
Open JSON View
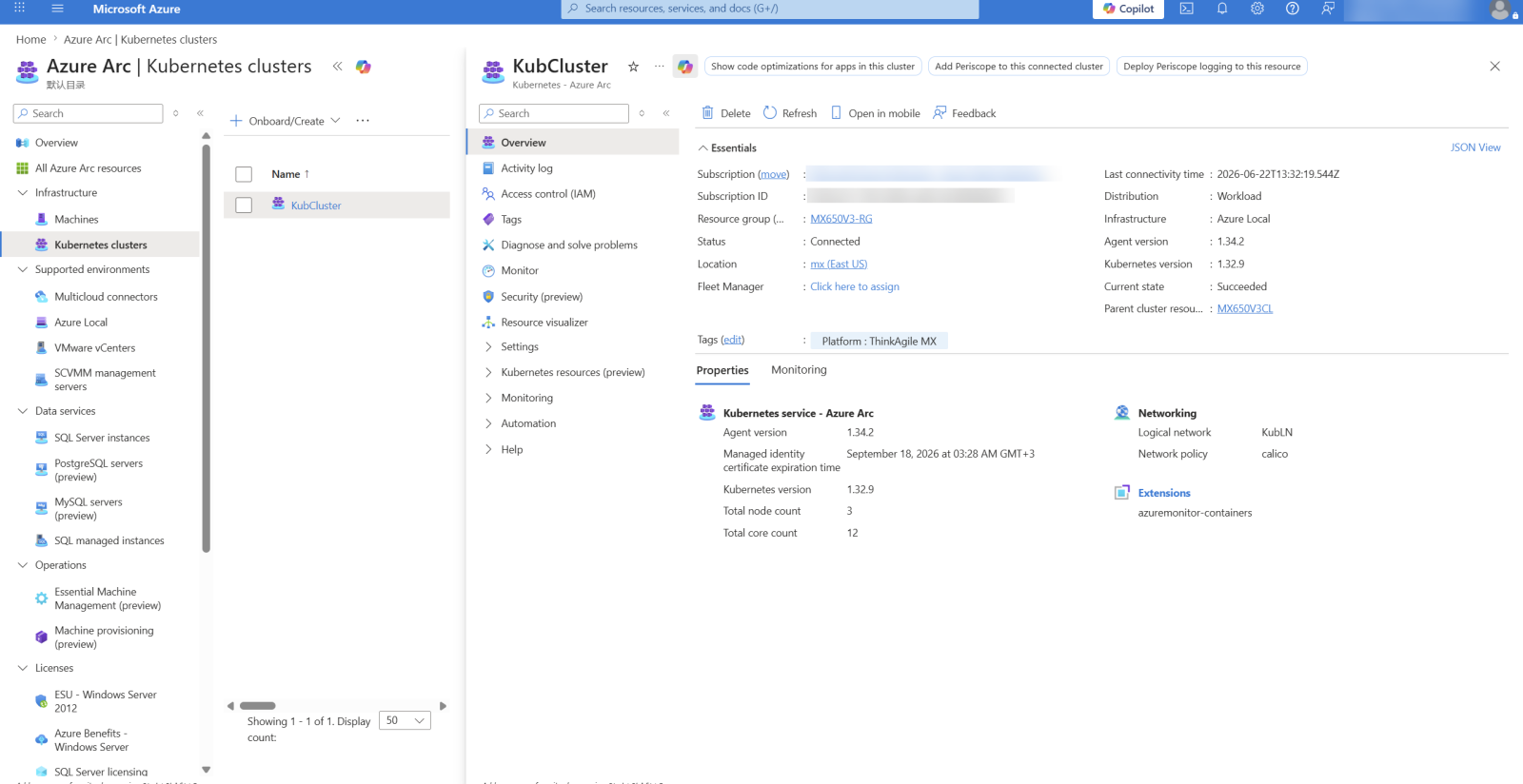tap(1475, 148)
